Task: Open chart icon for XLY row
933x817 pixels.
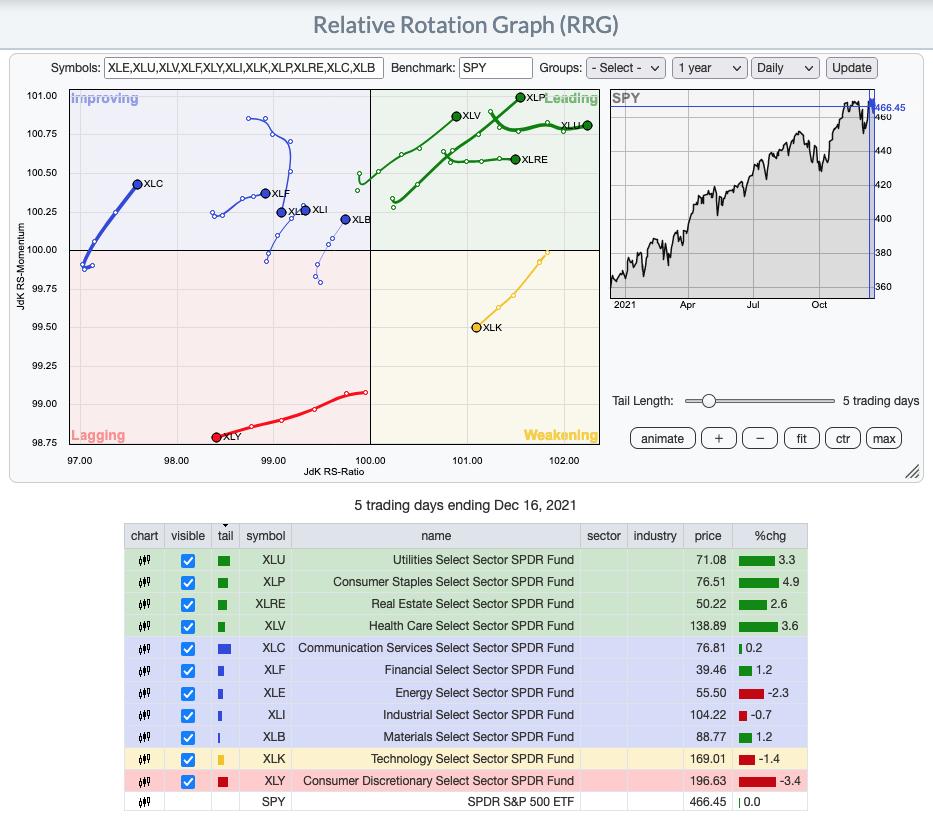Action: [x=144, y=781]
